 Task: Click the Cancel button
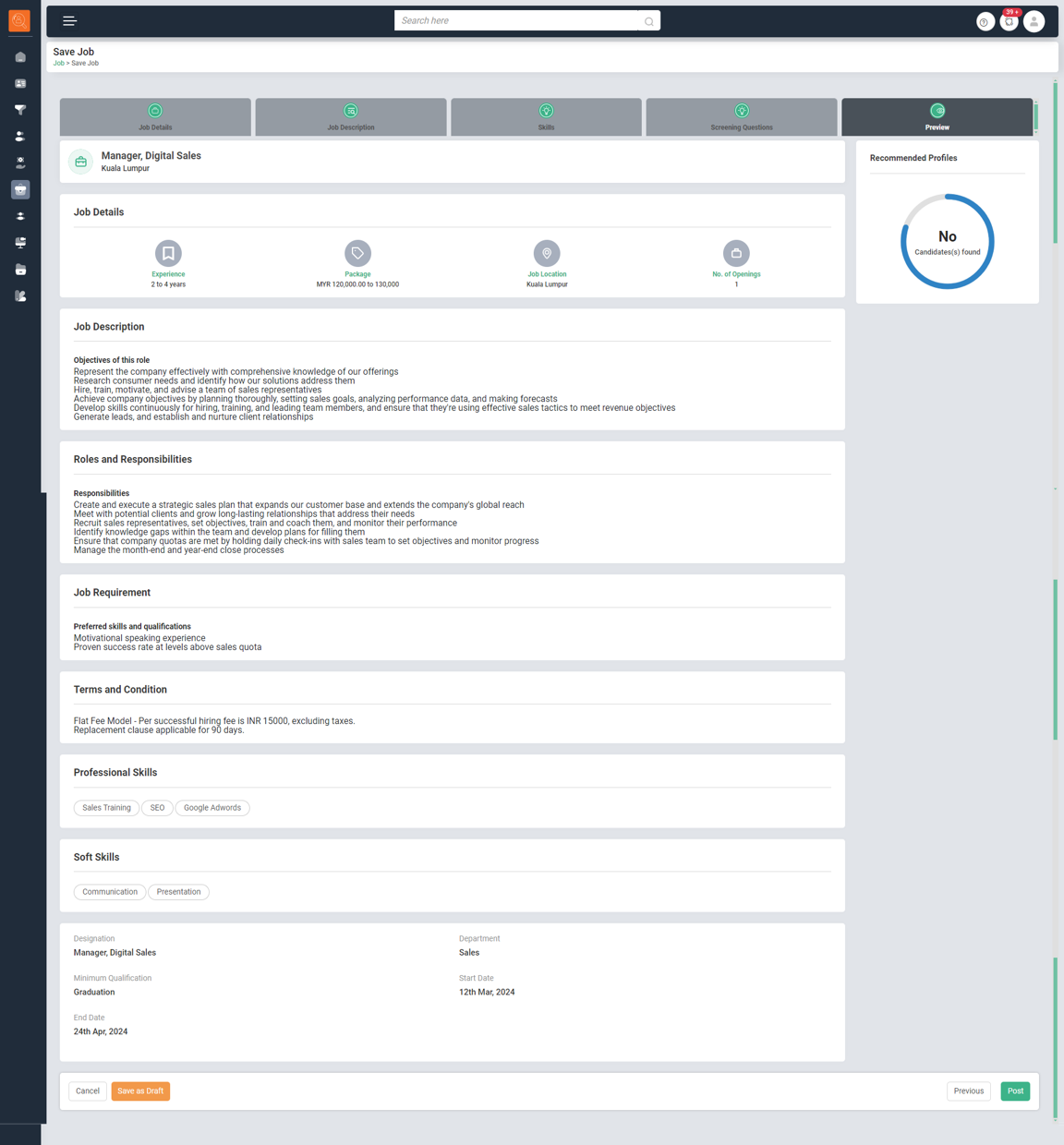tap(88, 1091)
